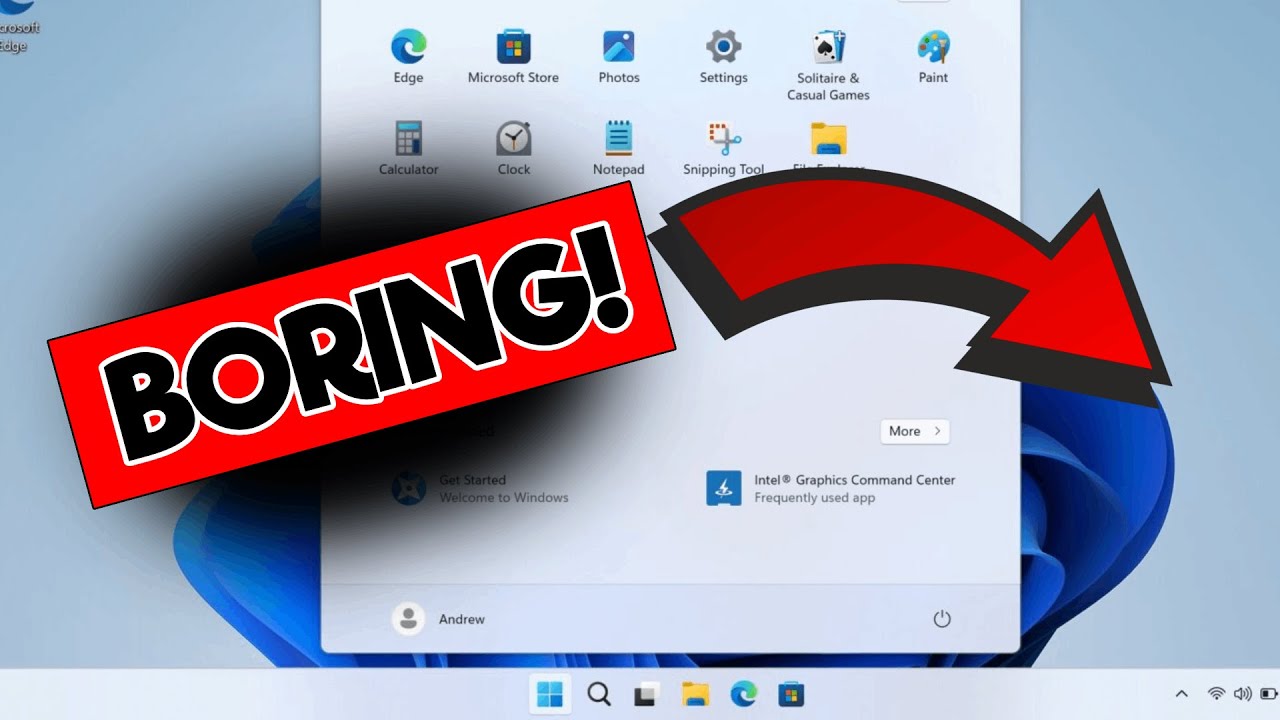Open Settings from the Start menu
This screenshot has width=1280, height=720.
[x=723, y=57]
